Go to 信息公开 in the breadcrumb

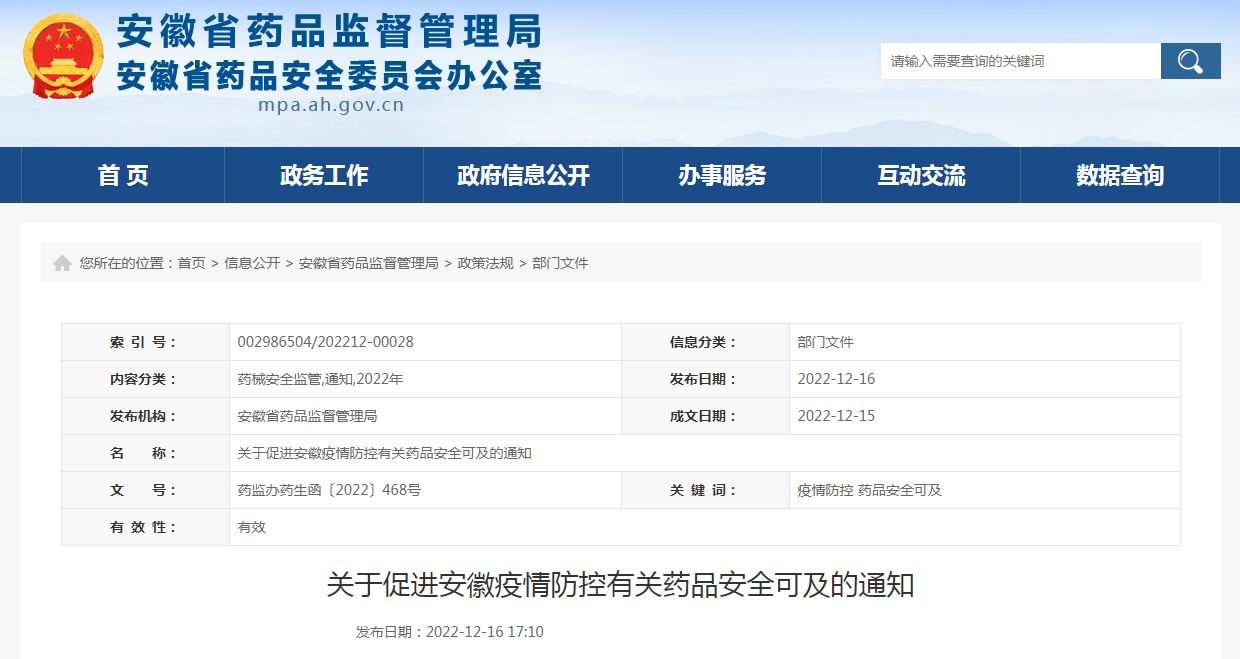point(252,263)
